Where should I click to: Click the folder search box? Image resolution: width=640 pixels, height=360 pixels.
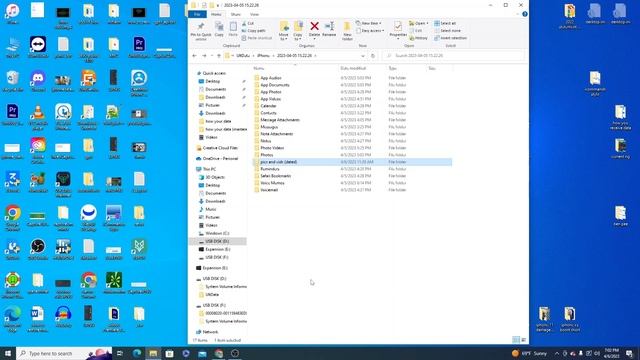pos(453,56)
